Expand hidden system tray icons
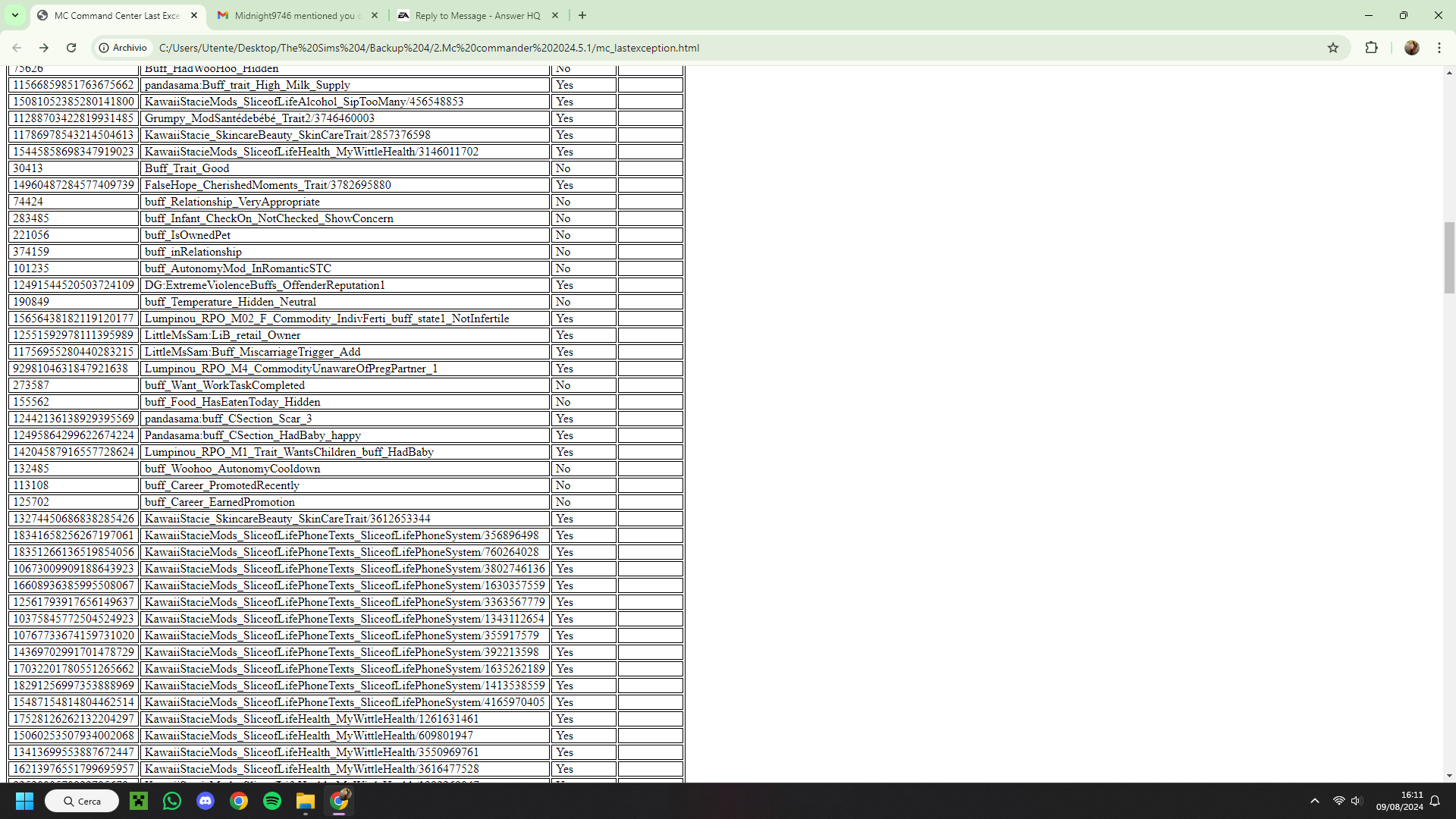1456x819 pixels. click(x=1314, y=801)
